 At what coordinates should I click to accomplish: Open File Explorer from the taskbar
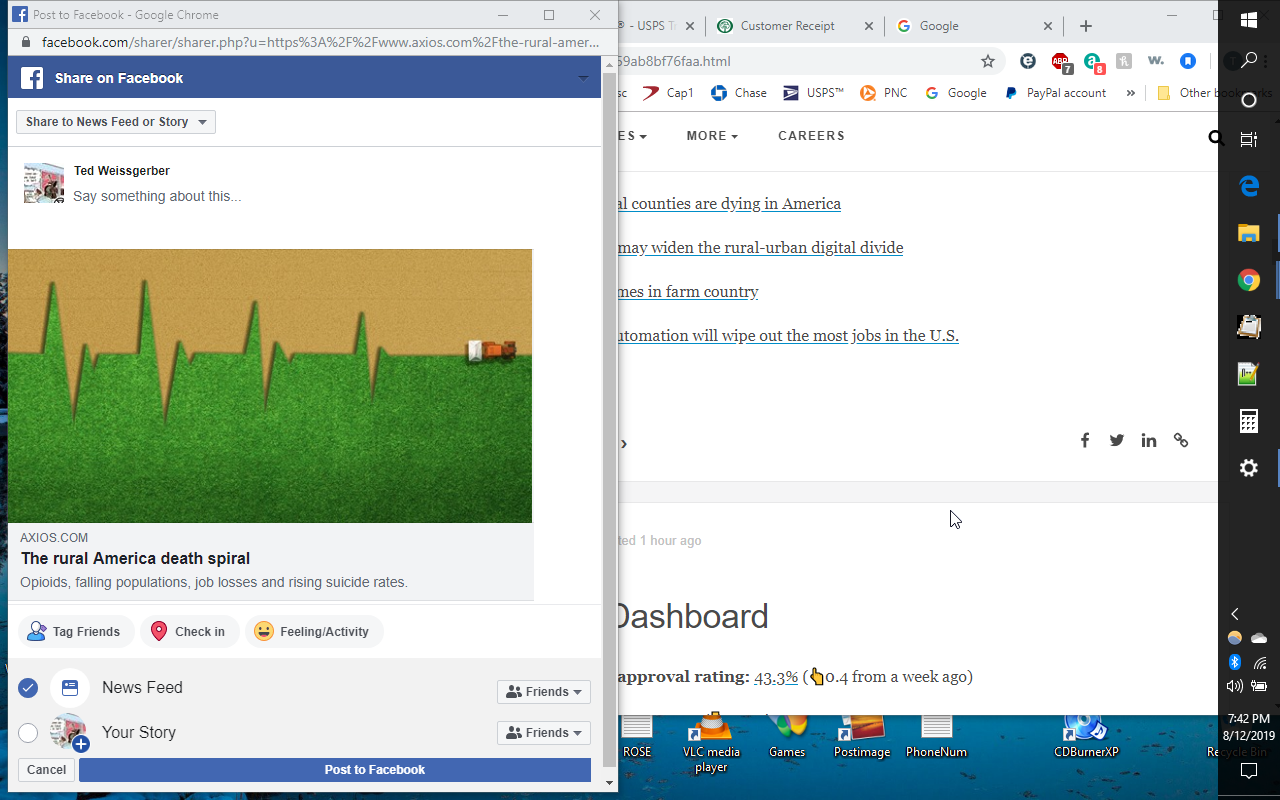1249,233
